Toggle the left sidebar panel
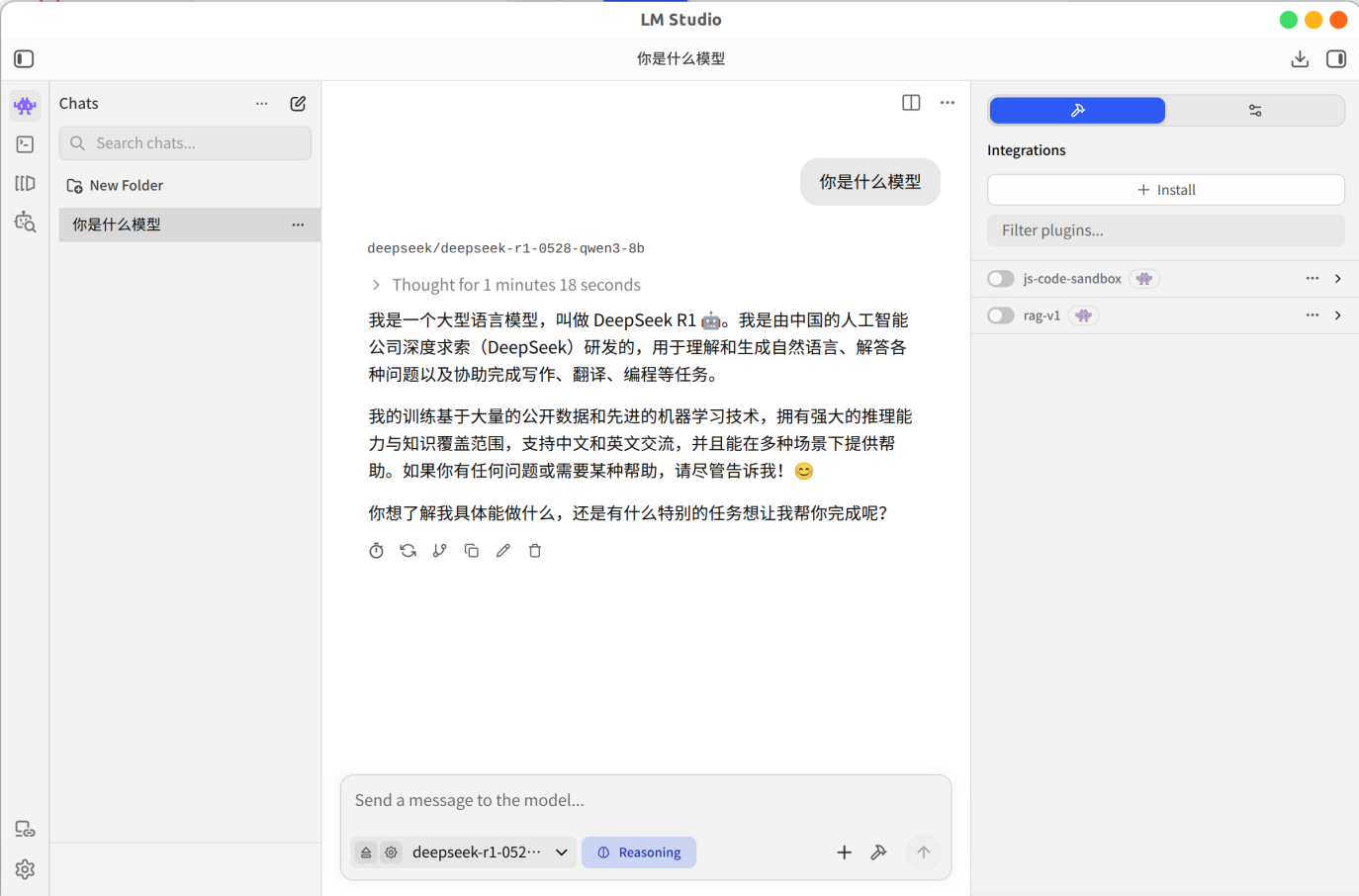The image size is (1359, 896). point(24,59)
